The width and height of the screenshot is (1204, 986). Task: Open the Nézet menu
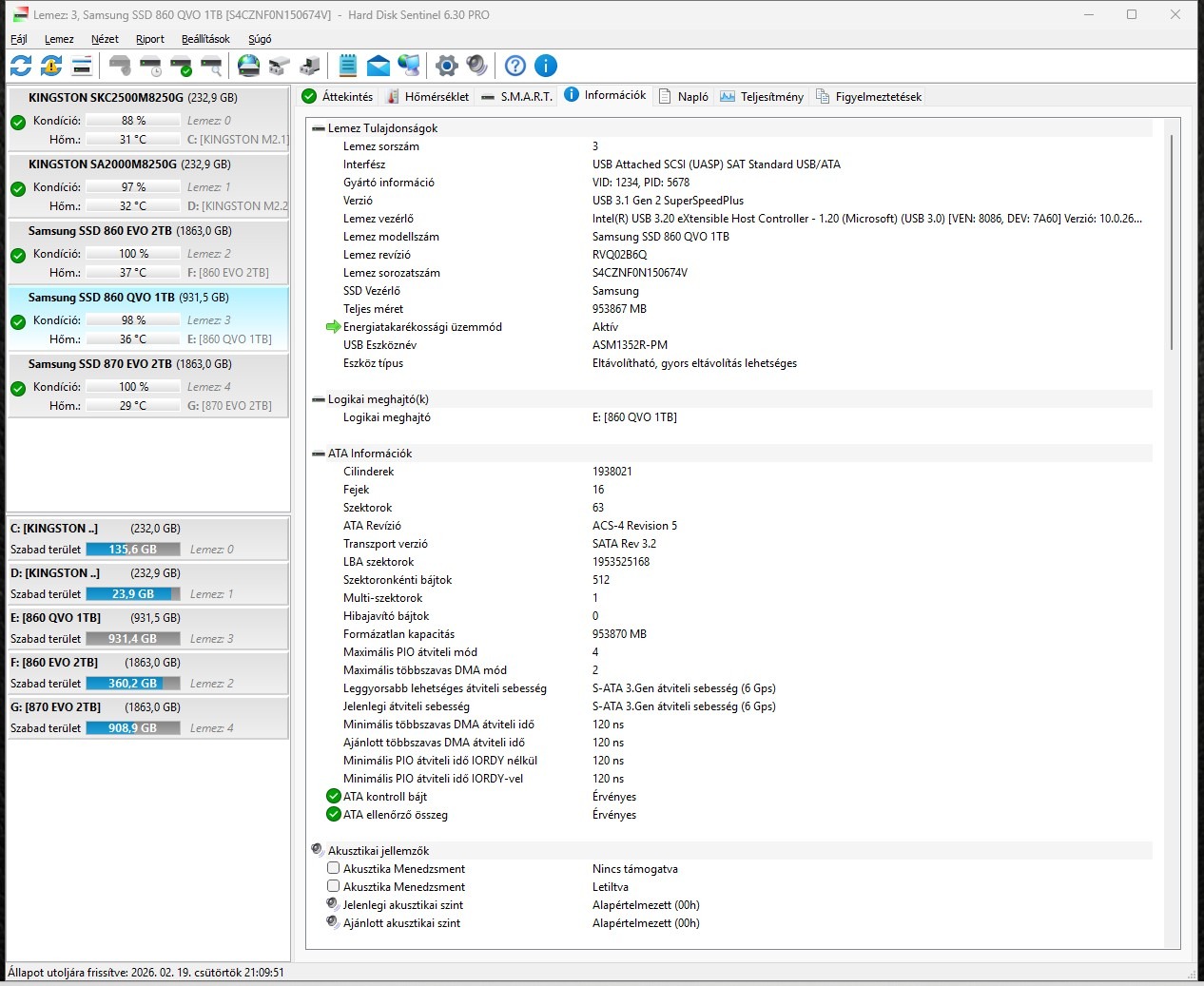(105, 39)
